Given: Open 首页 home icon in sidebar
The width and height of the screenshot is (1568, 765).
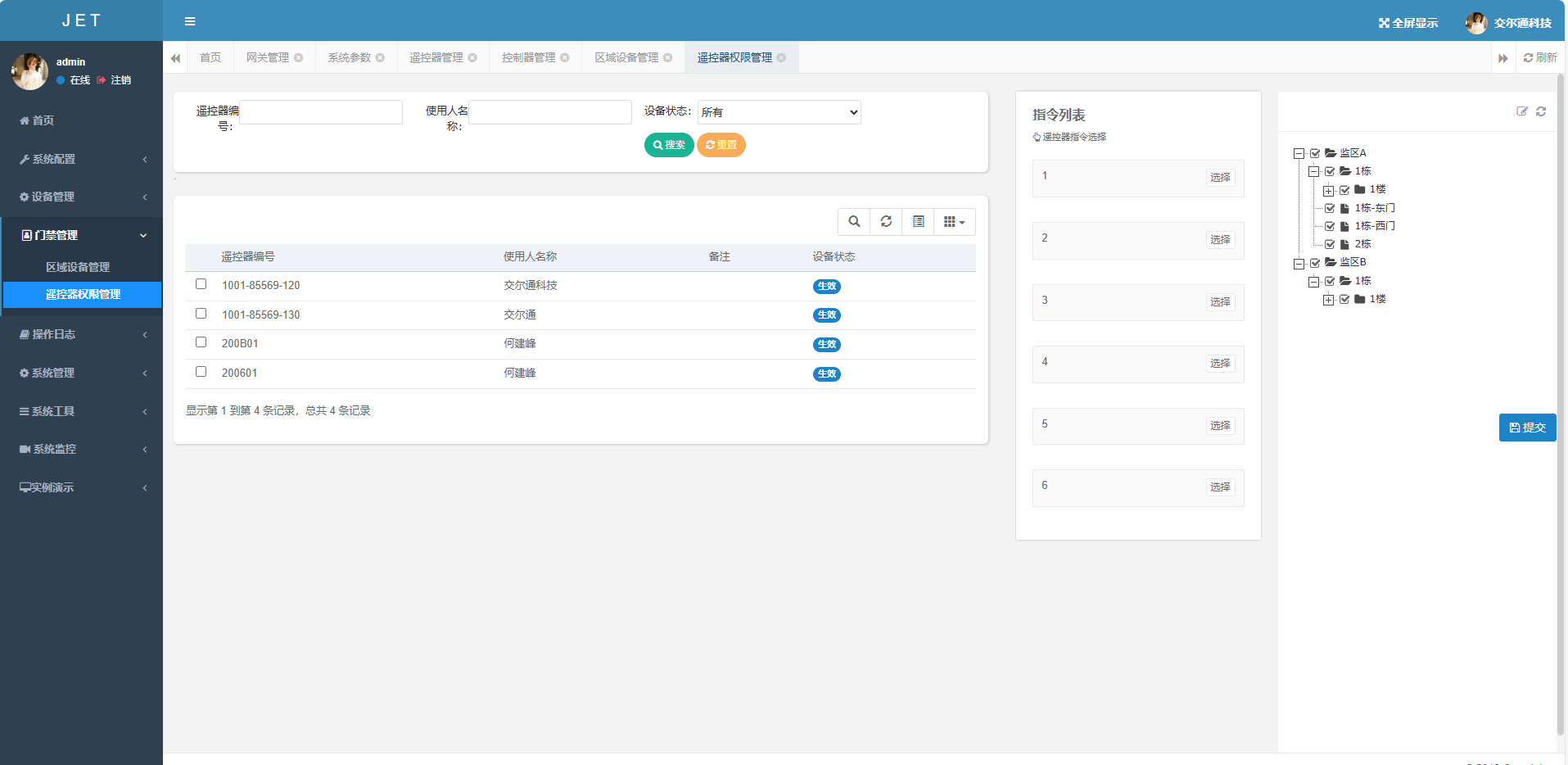Looking at the screenshot, I should coord(24,120).
